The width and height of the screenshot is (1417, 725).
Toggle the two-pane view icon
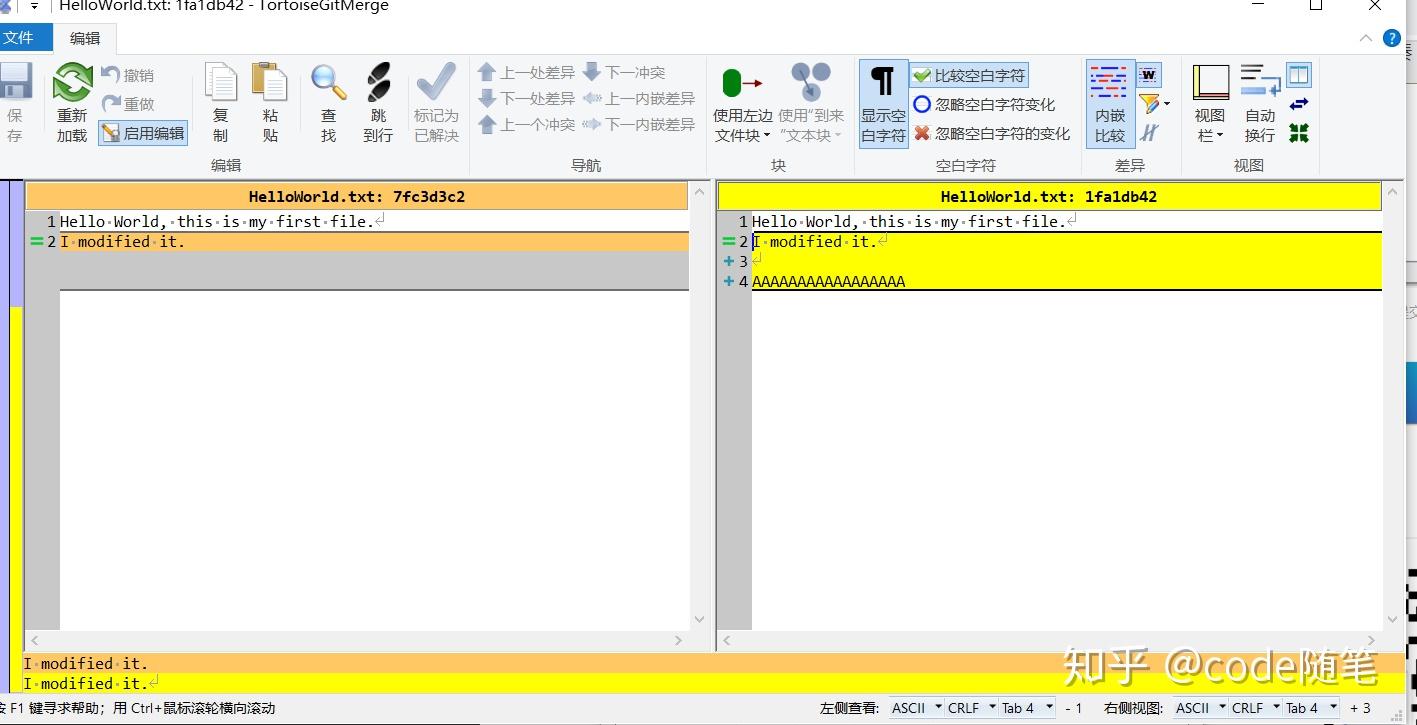tap(1299, 75)
